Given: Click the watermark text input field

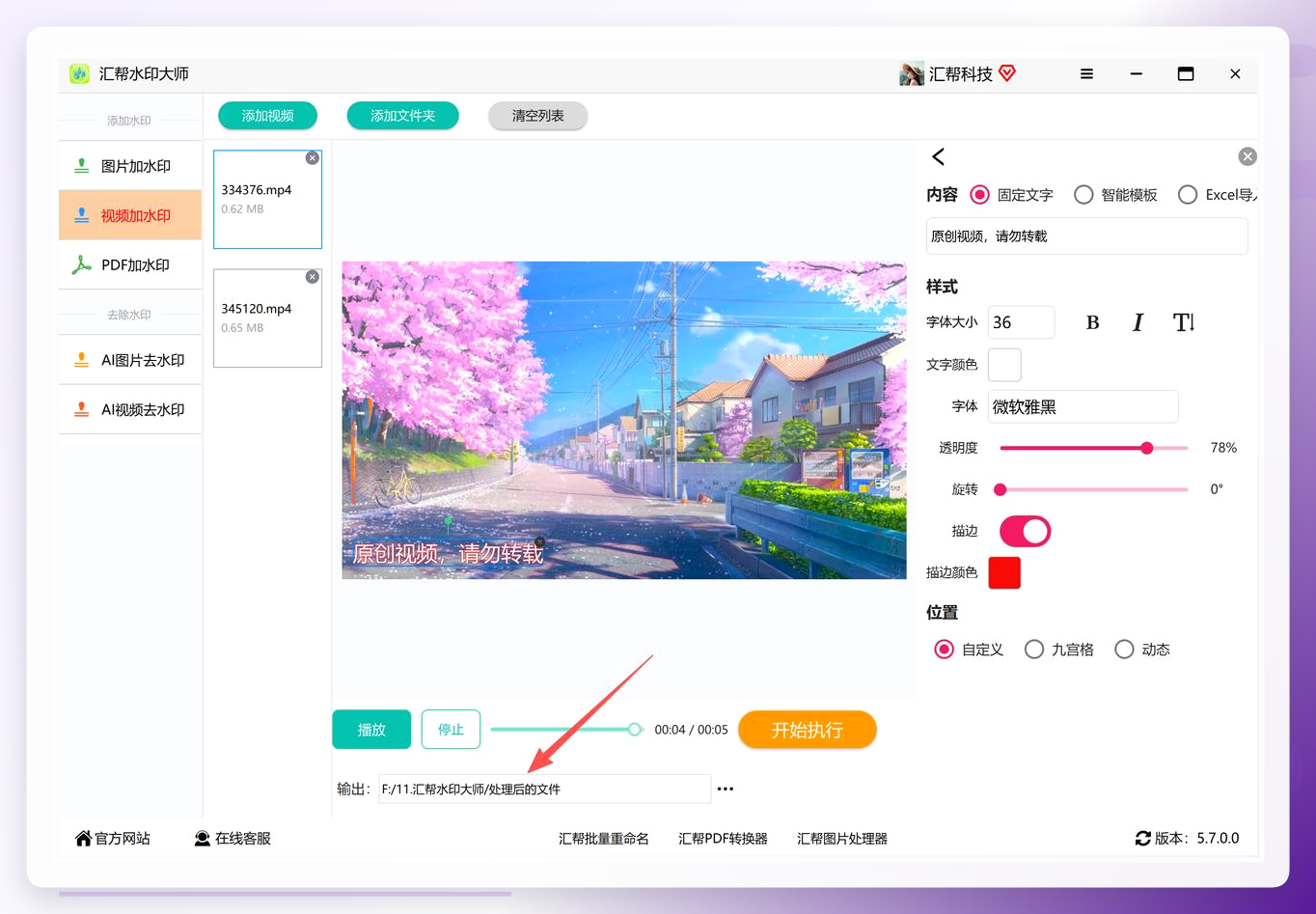Looking at the screenshot, I should click(x=1086, y=236).
